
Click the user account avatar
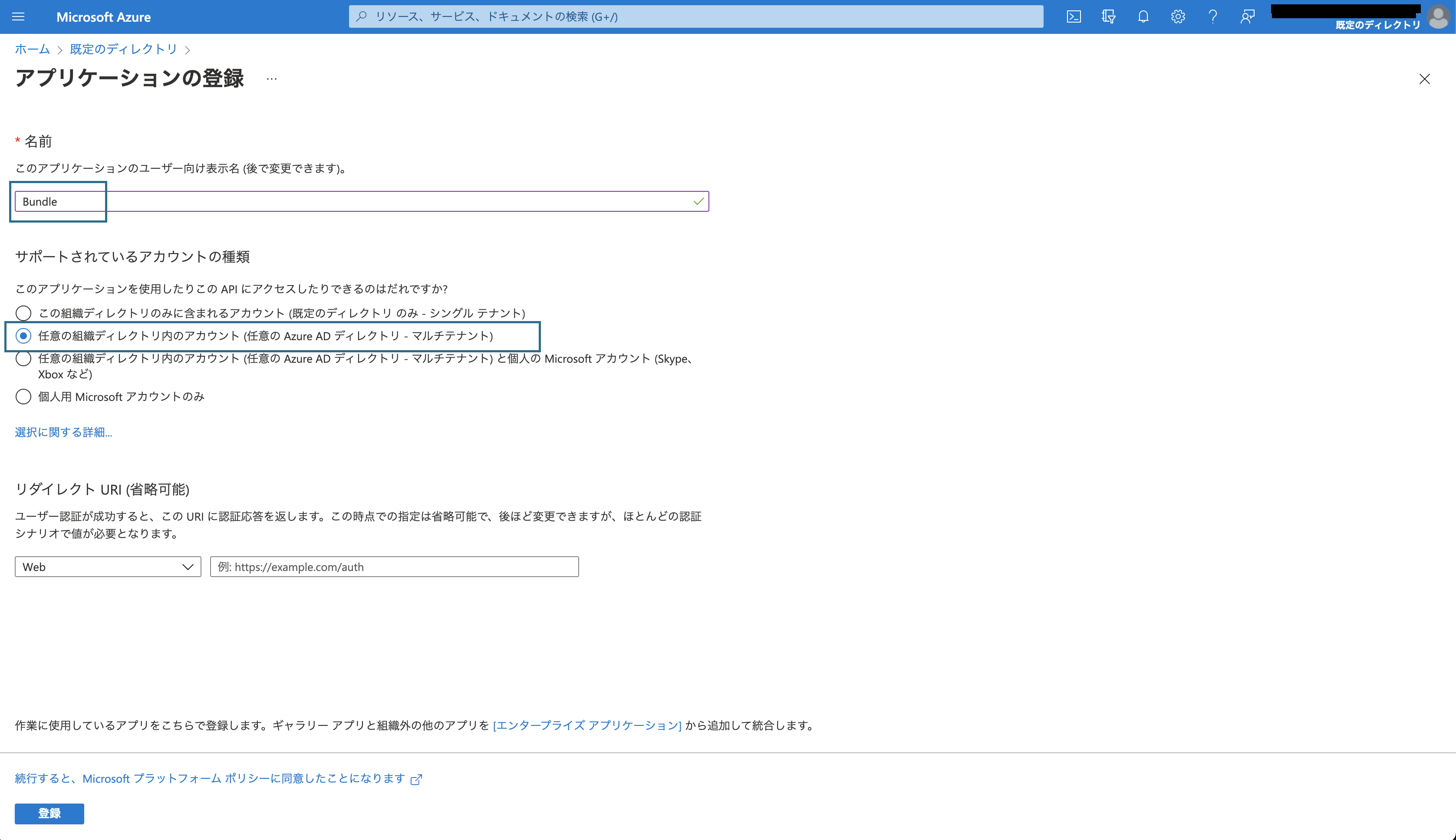coord(1438,17)
